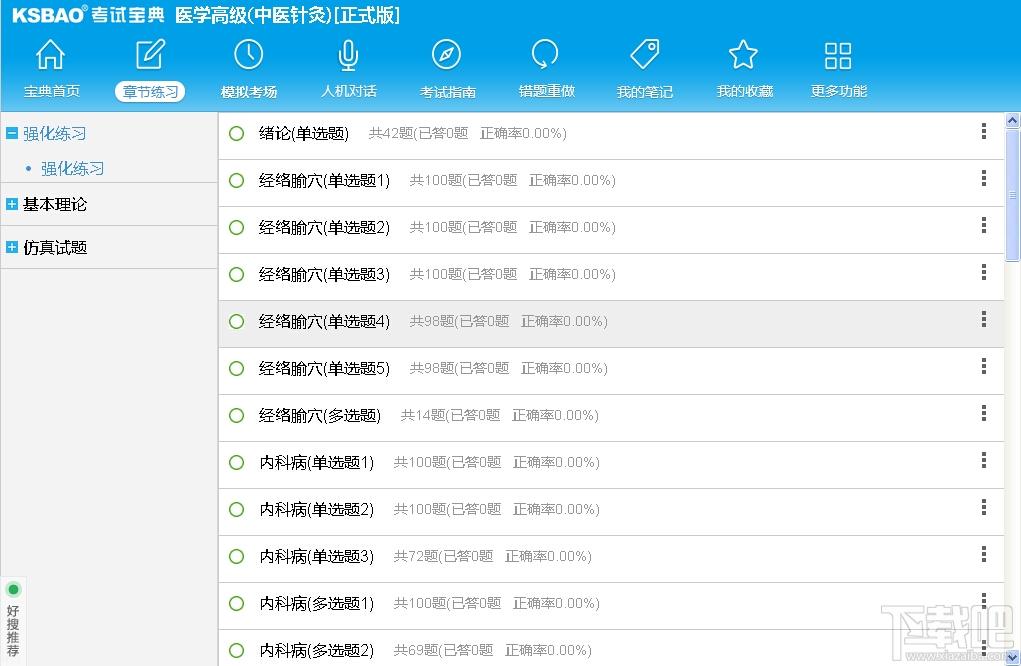Screen dimensions: 1021x666
Task: Click the scrollbar down arrow
Action: pos(1013,658)
